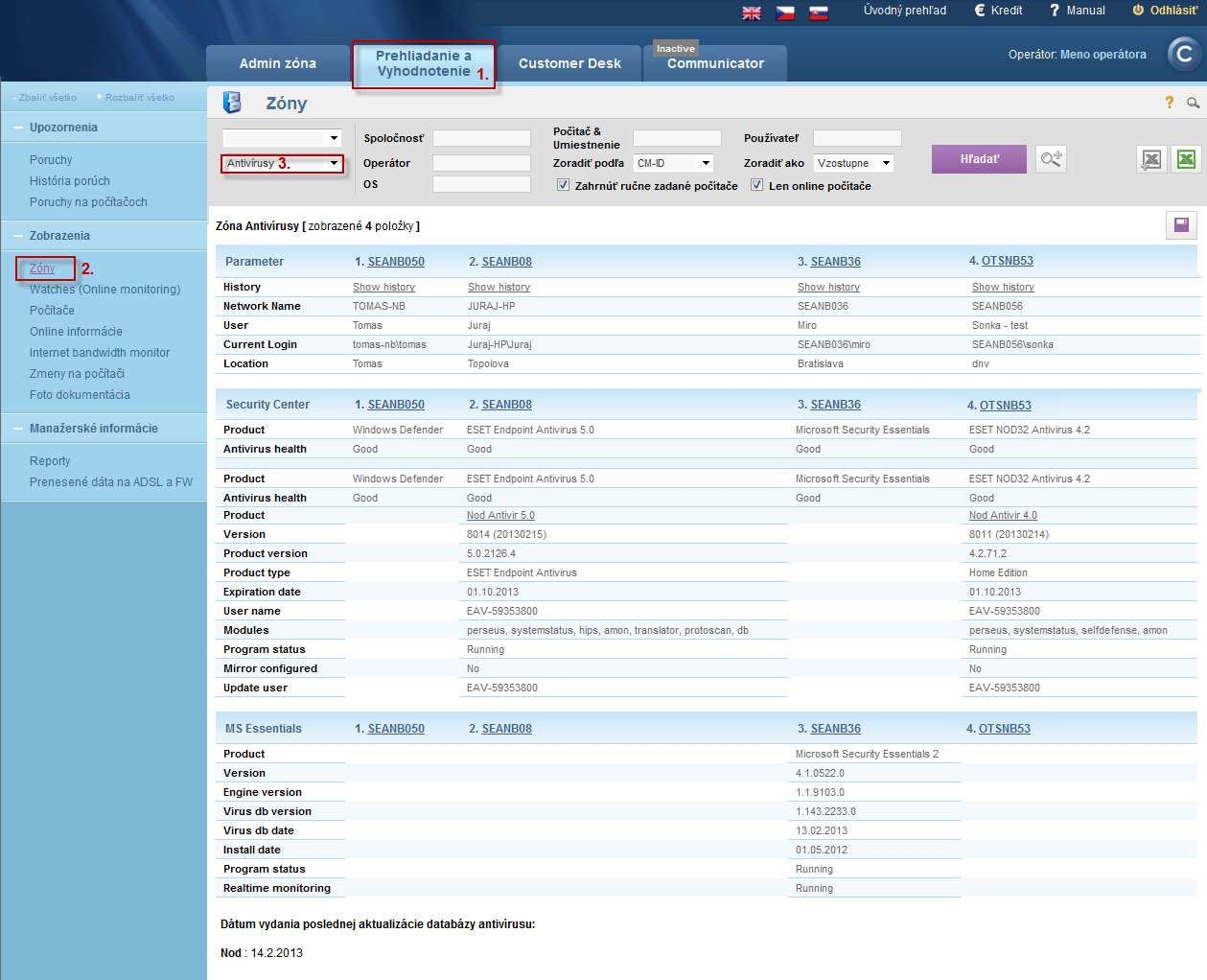Click the OS input field
Viewport: 1207px width, 980px height.
click(x=481, y=184)
